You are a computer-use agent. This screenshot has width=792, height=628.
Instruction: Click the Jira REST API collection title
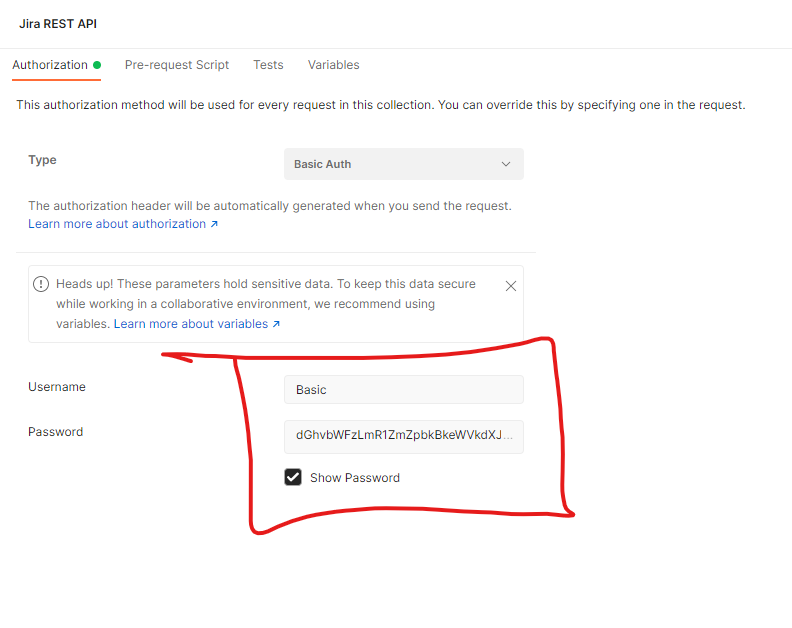(x=58, y=24)
